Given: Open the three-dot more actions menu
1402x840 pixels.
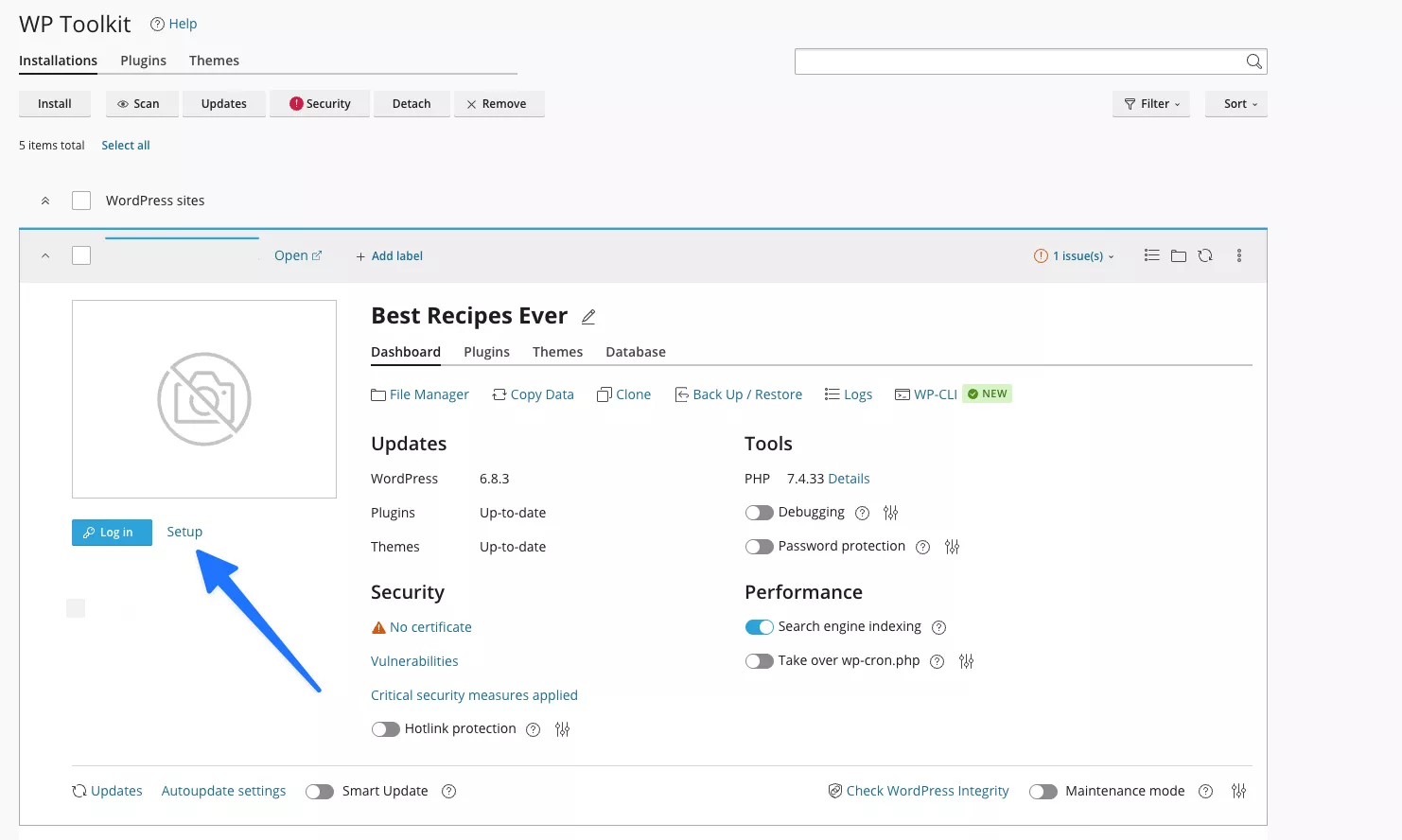Looking at the screenshot, I should pos(1238,255).
